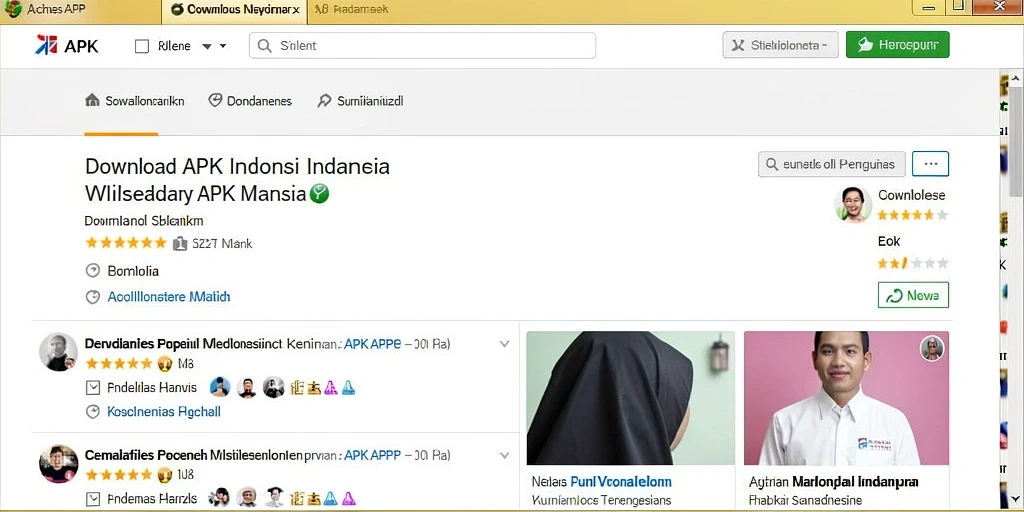Open the three-dots more options button
The height and width of the screenshot is (512, 1024).
[x=930, y=164]
